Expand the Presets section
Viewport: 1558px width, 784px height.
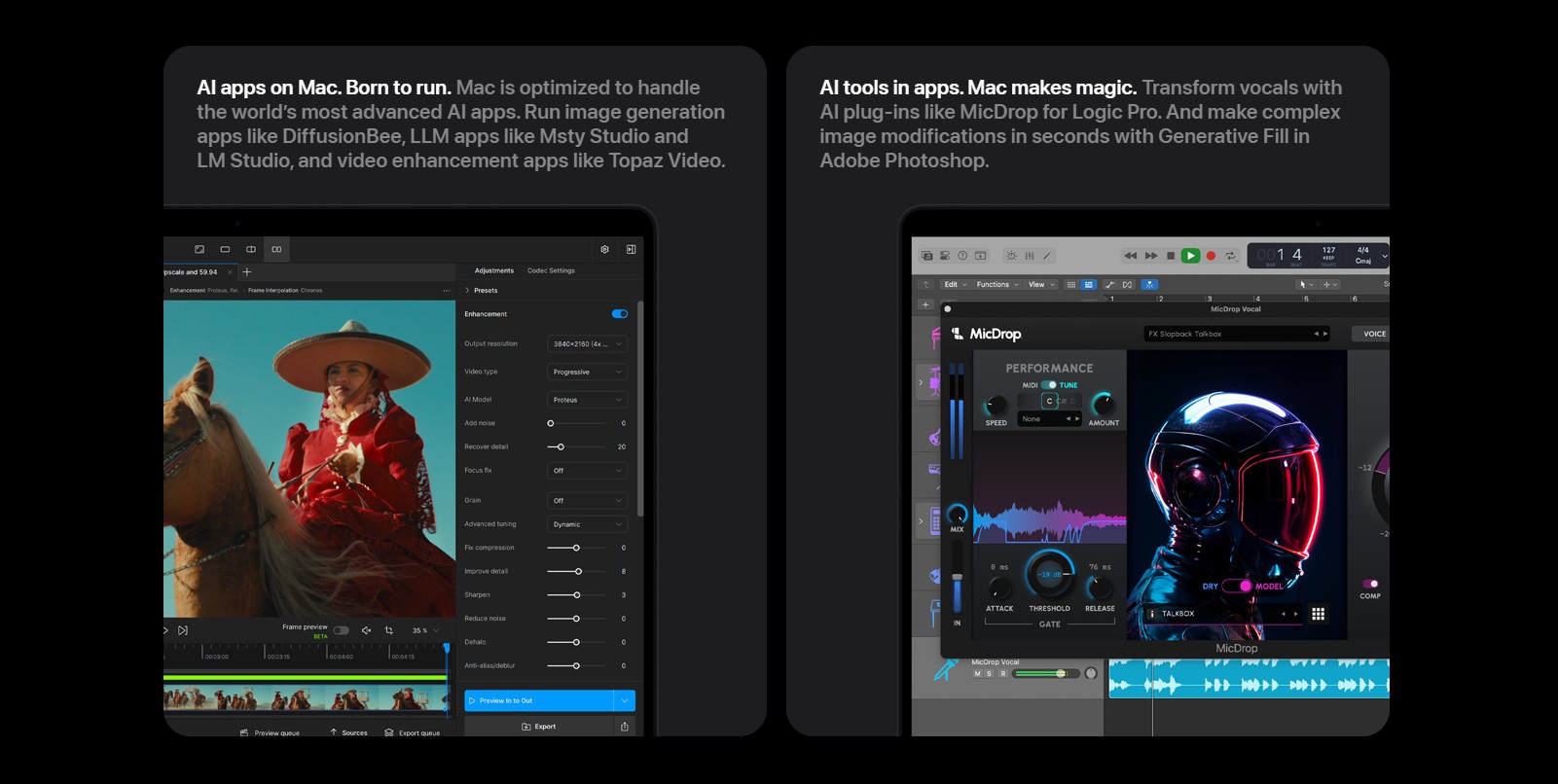[x=482, y=291]
